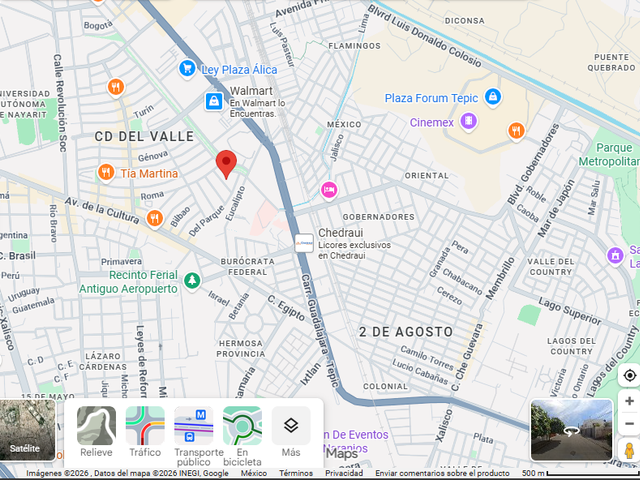Click the DICONSA label
This screenshot has height=480, width=640.
tap(464, 20)
